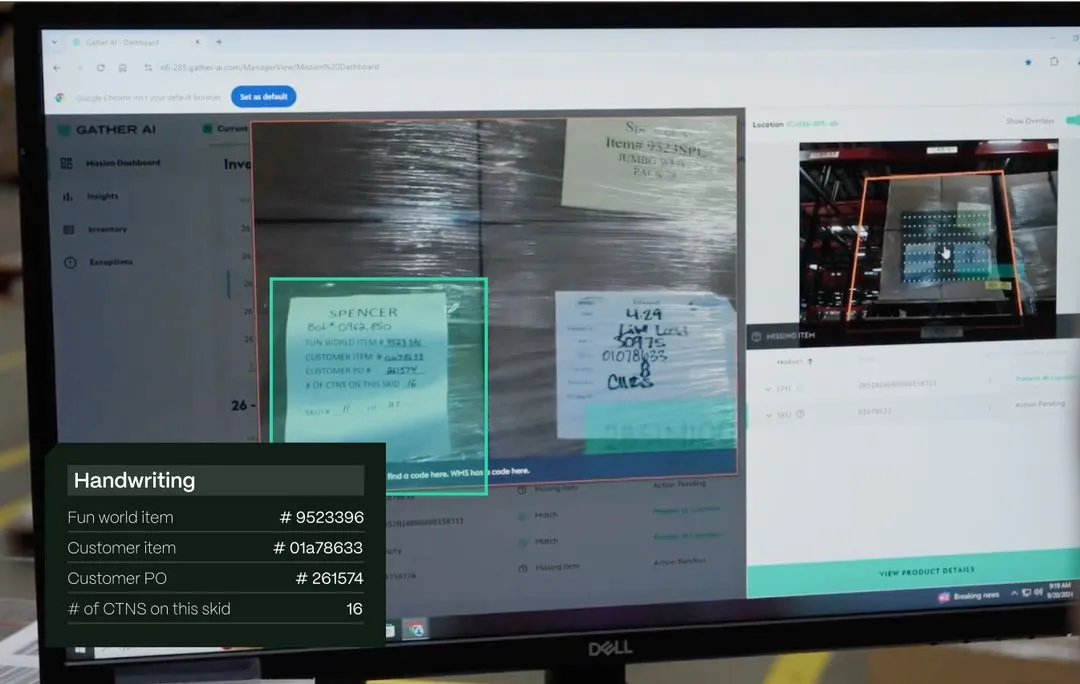
Task: Select the Gather AI - Dashboard browser tab
Action: [x=136, y=42]
